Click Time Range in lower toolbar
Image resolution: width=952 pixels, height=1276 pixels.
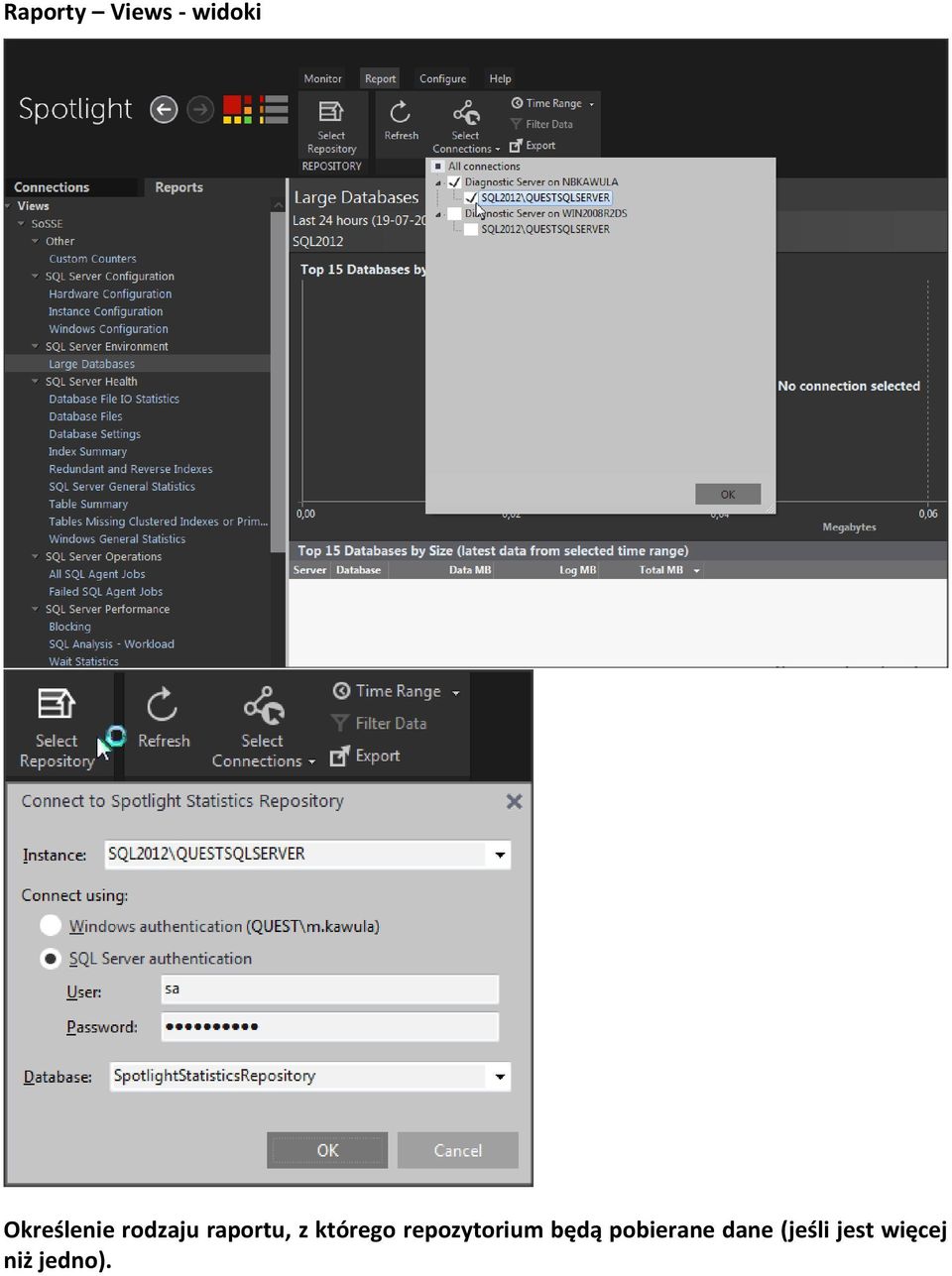pos(398,691)
